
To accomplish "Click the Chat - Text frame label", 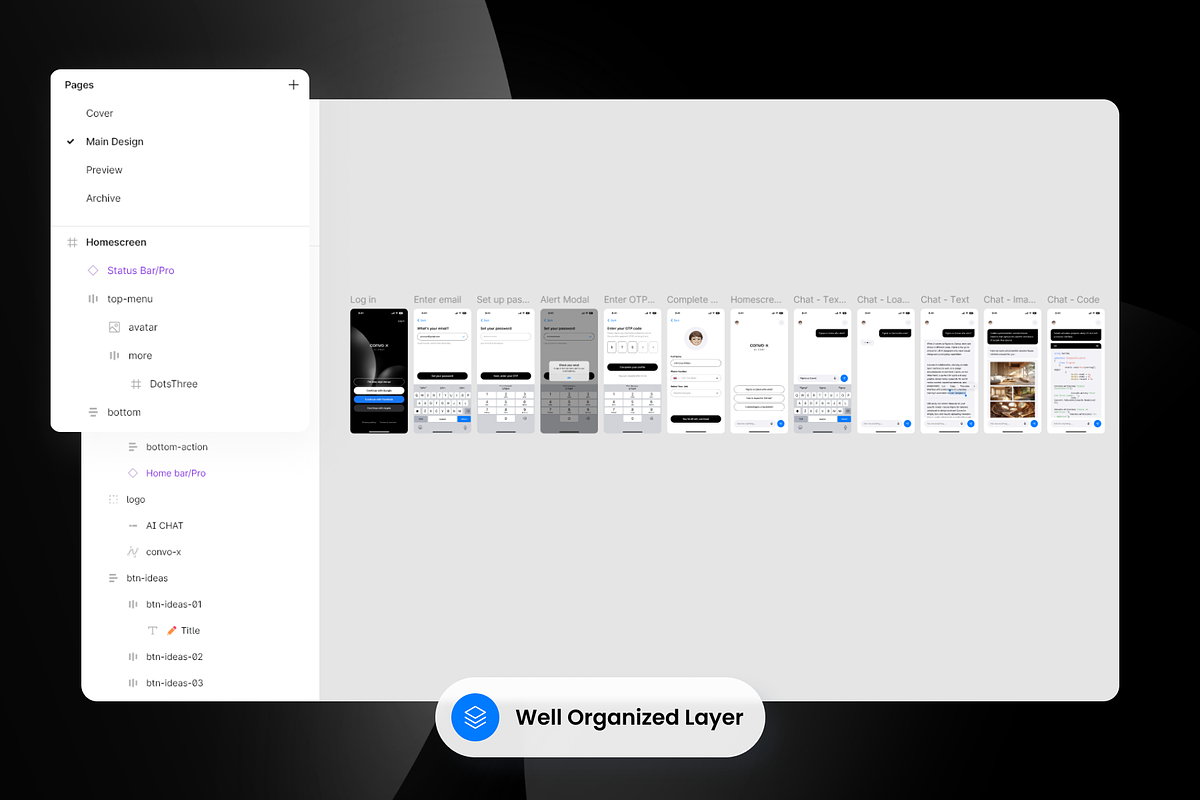I will click(945, 300).
